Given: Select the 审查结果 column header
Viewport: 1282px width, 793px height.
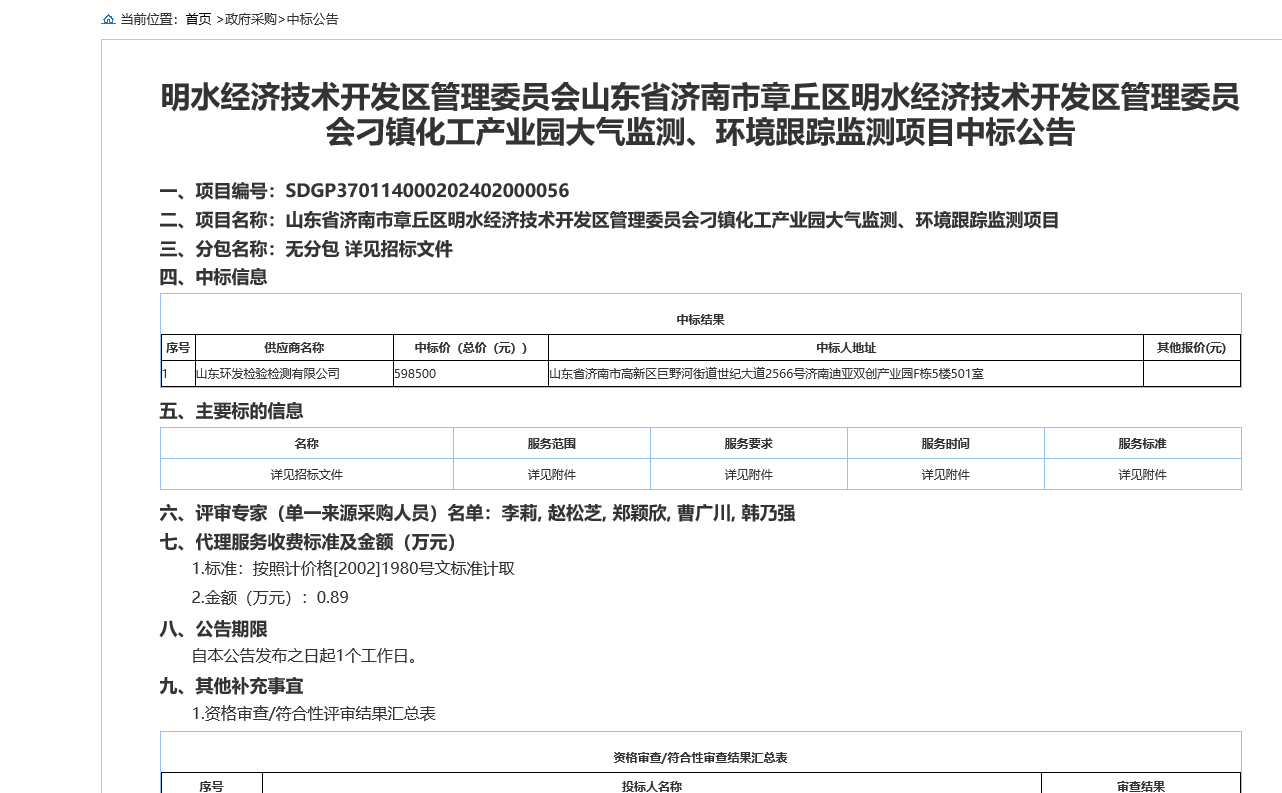Looking at the screenshot, I should pos(1140,786).
